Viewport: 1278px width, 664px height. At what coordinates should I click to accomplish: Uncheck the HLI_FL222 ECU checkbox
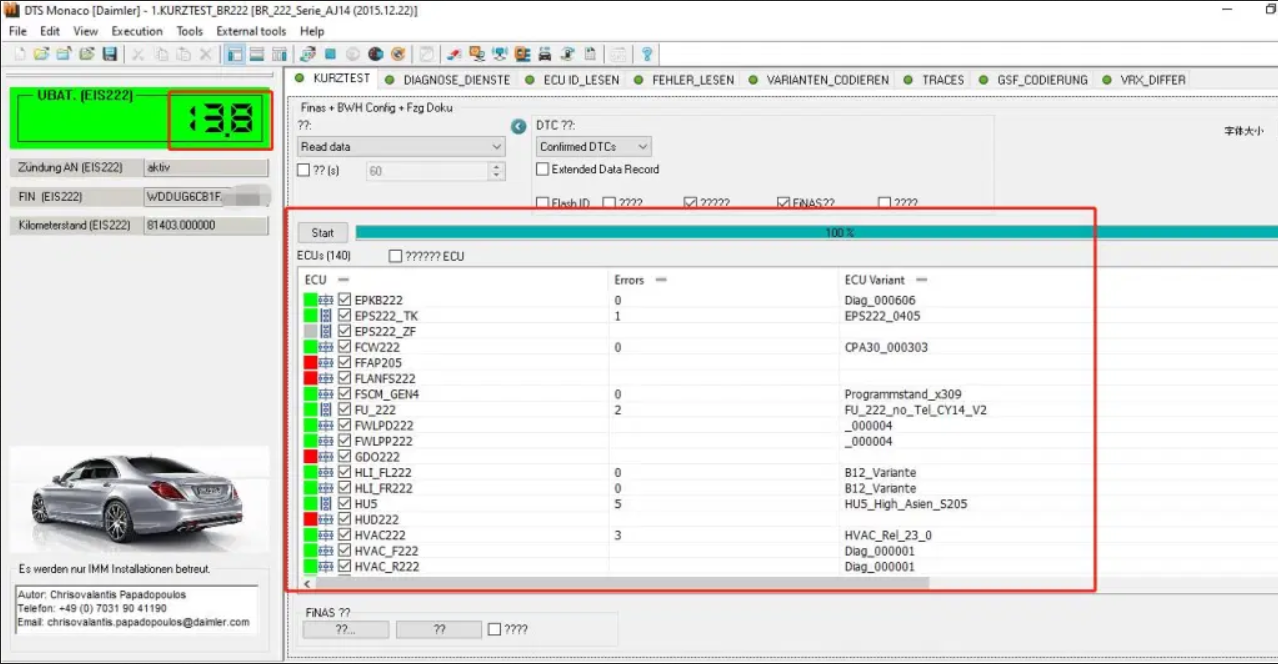[345, 473]
